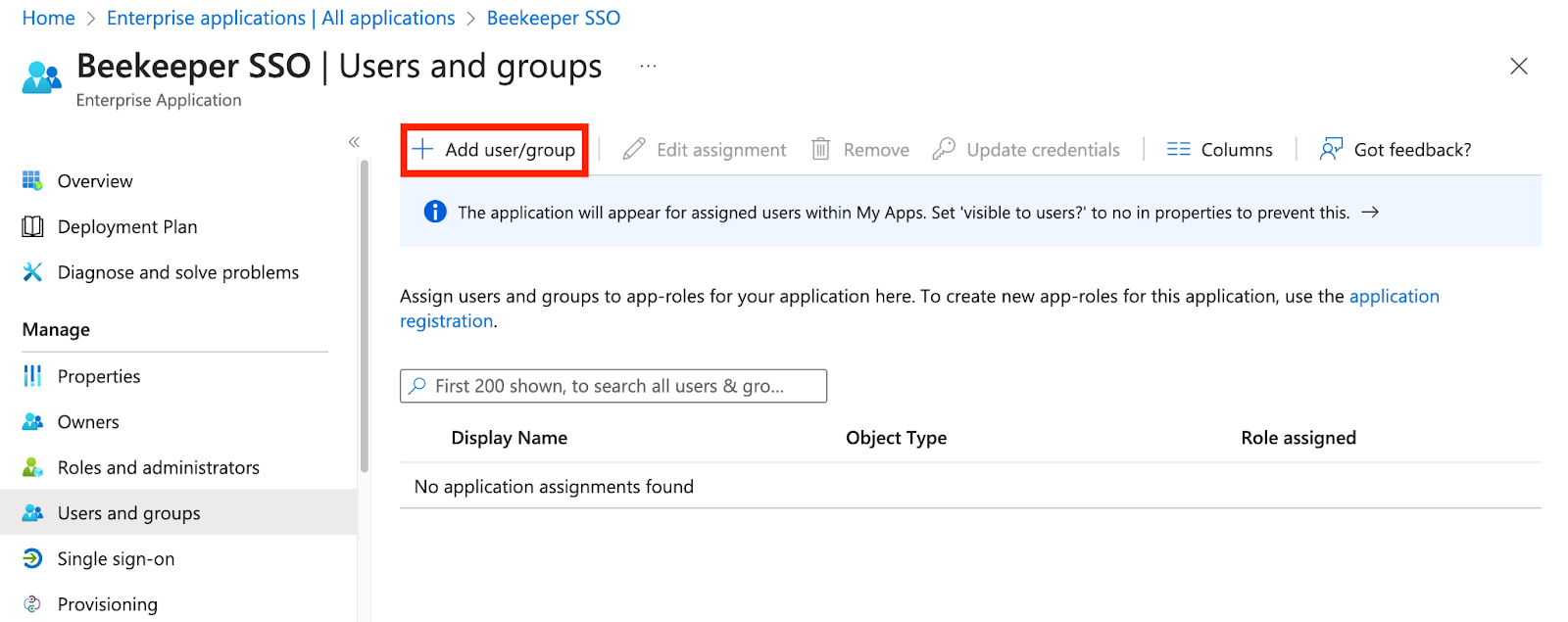Image resolution: width=1568 pixels, height=622 pixels.
Task: Select Users and groups in sidebar
Action: pyautogui.click(x=178, y=513)
